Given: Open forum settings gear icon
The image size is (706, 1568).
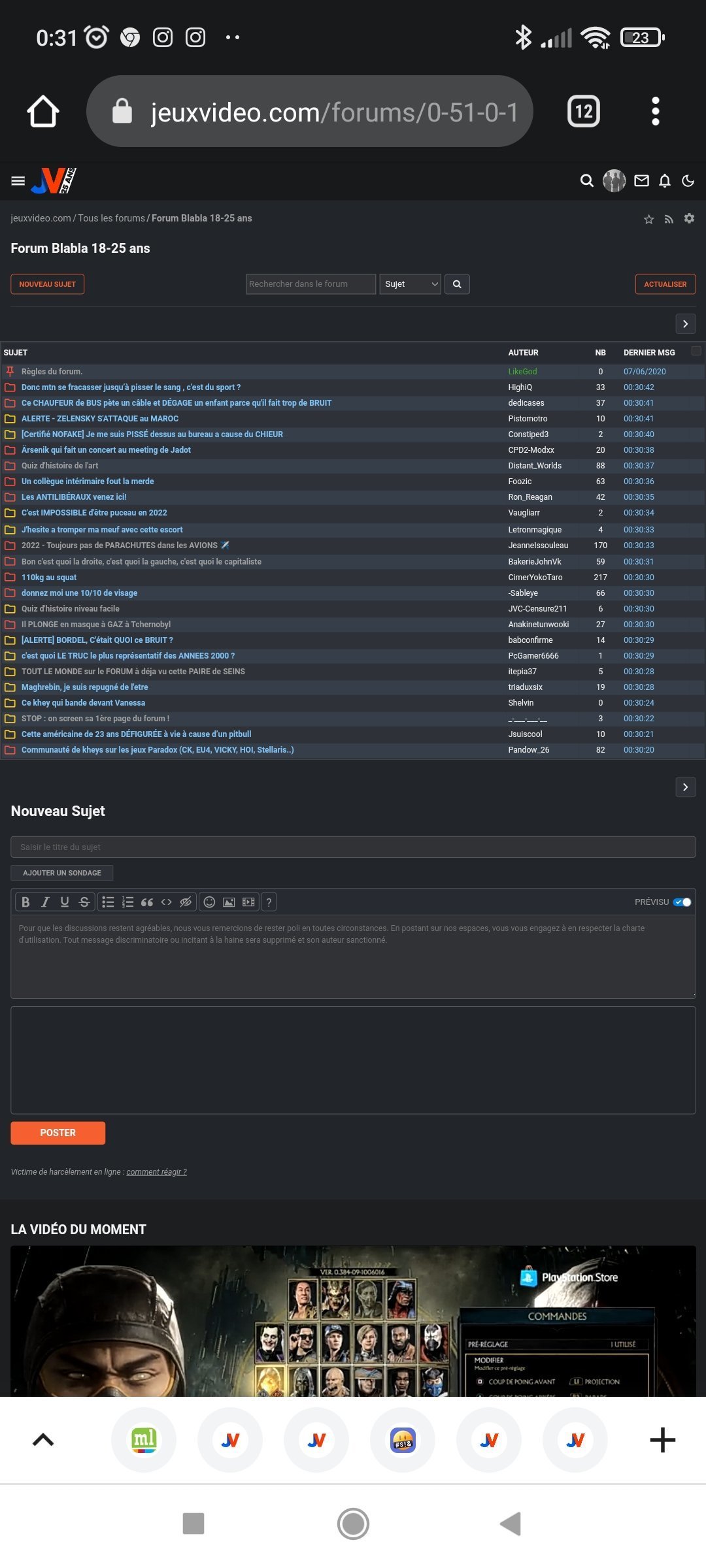Looking at the screenshot, I should point(689,218).
